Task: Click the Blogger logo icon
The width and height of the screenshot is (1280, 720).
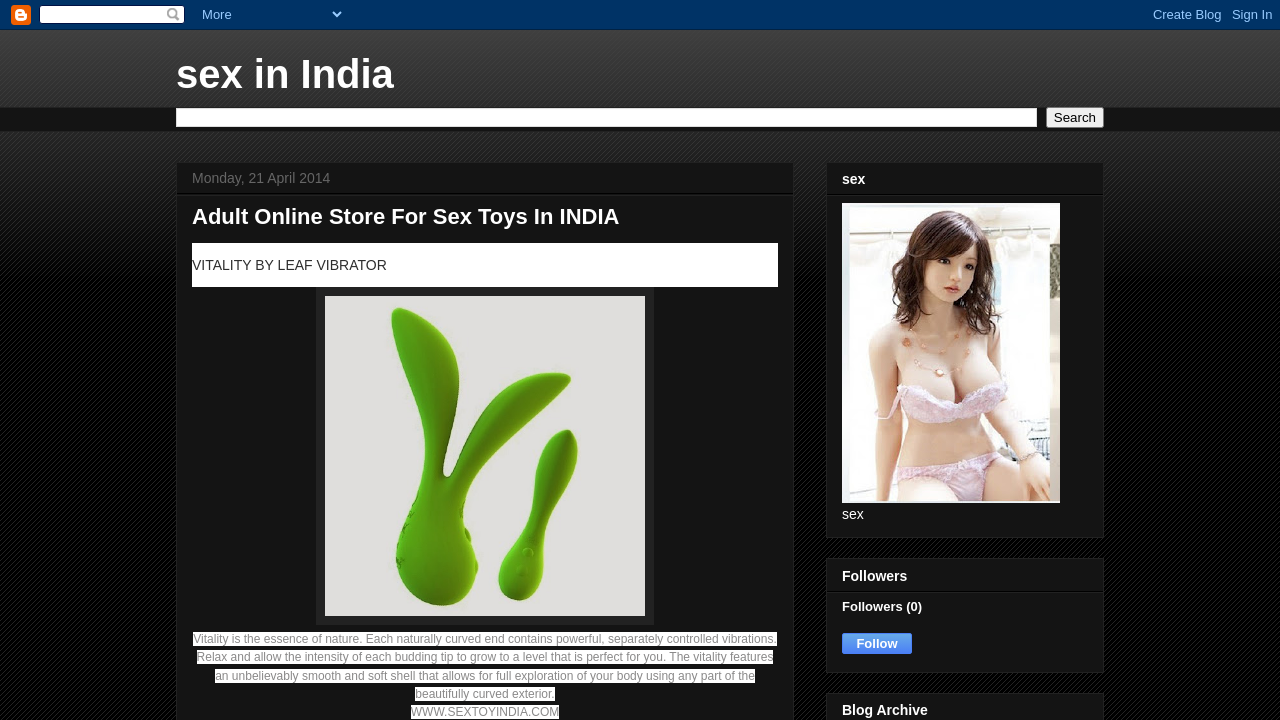Action: 21,15
